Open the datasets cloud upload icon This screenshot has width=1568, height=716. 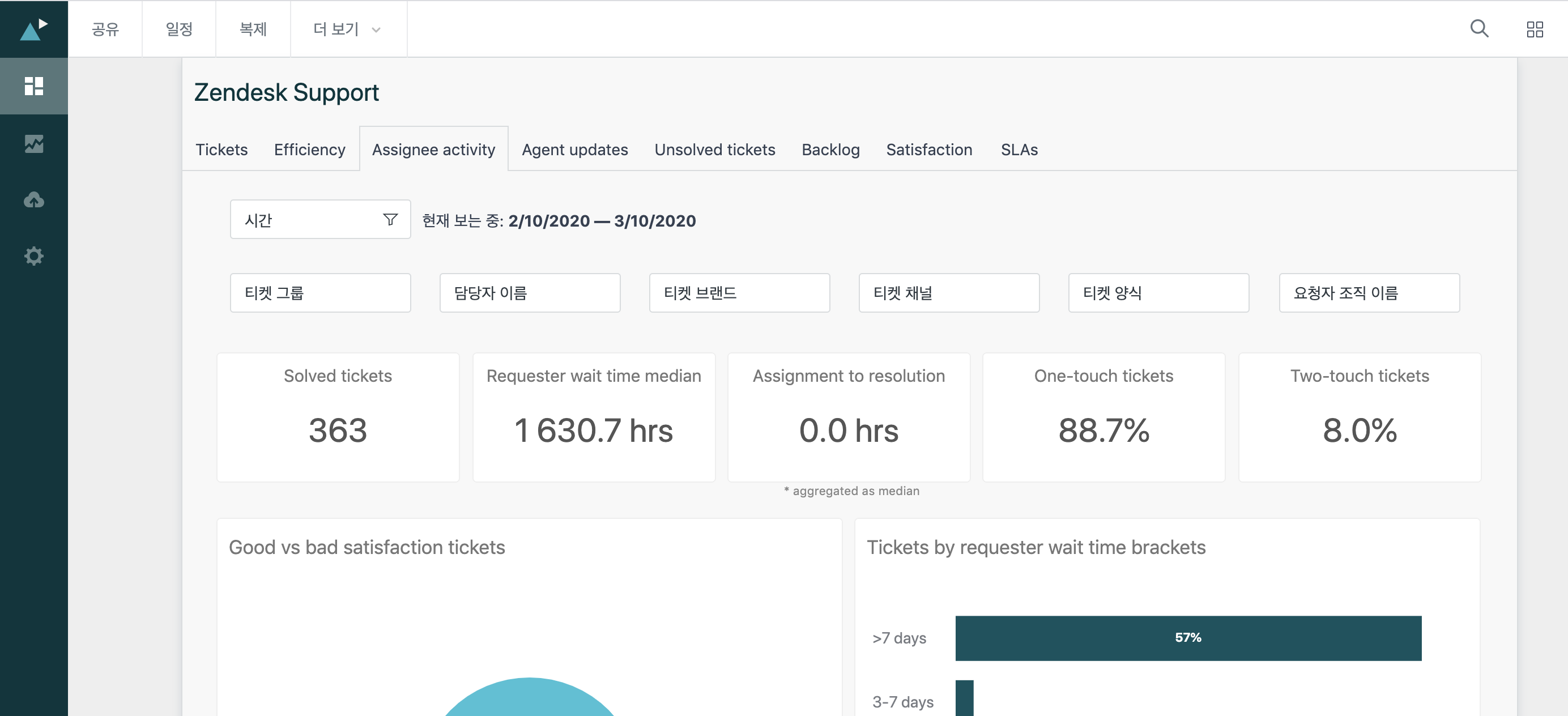33,200
